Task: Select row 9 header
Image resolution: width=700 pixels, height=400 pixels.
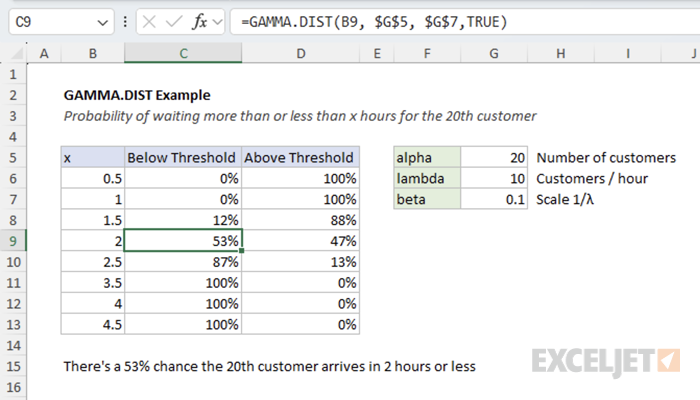Action: 13,241
